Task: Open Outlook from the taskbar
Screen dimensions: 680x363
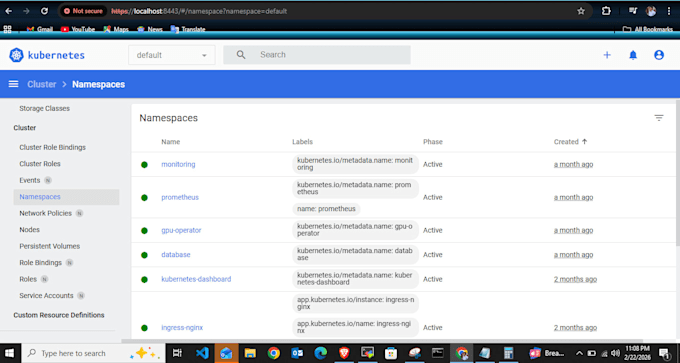Action: (x=297, y=353)
